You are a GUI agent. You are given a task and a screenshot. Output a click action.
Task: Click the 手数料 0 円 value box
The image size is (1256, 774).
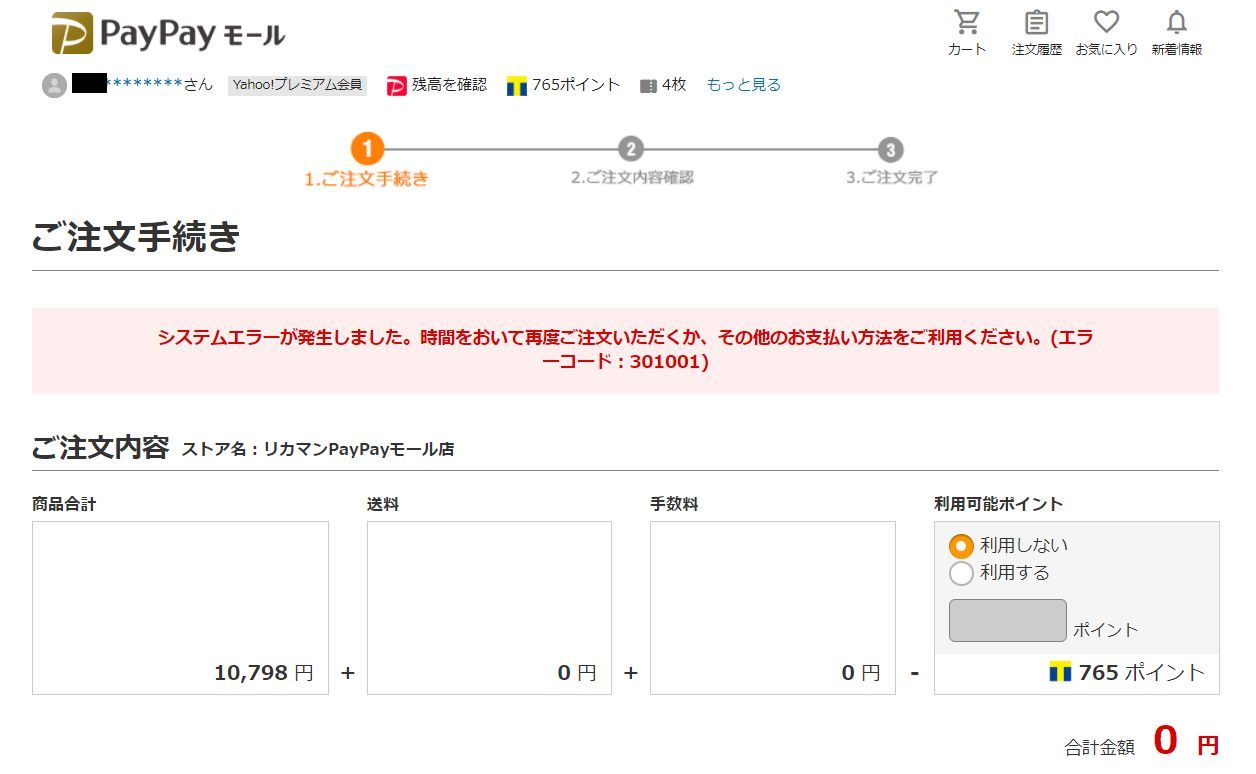(x=773, y=607)
